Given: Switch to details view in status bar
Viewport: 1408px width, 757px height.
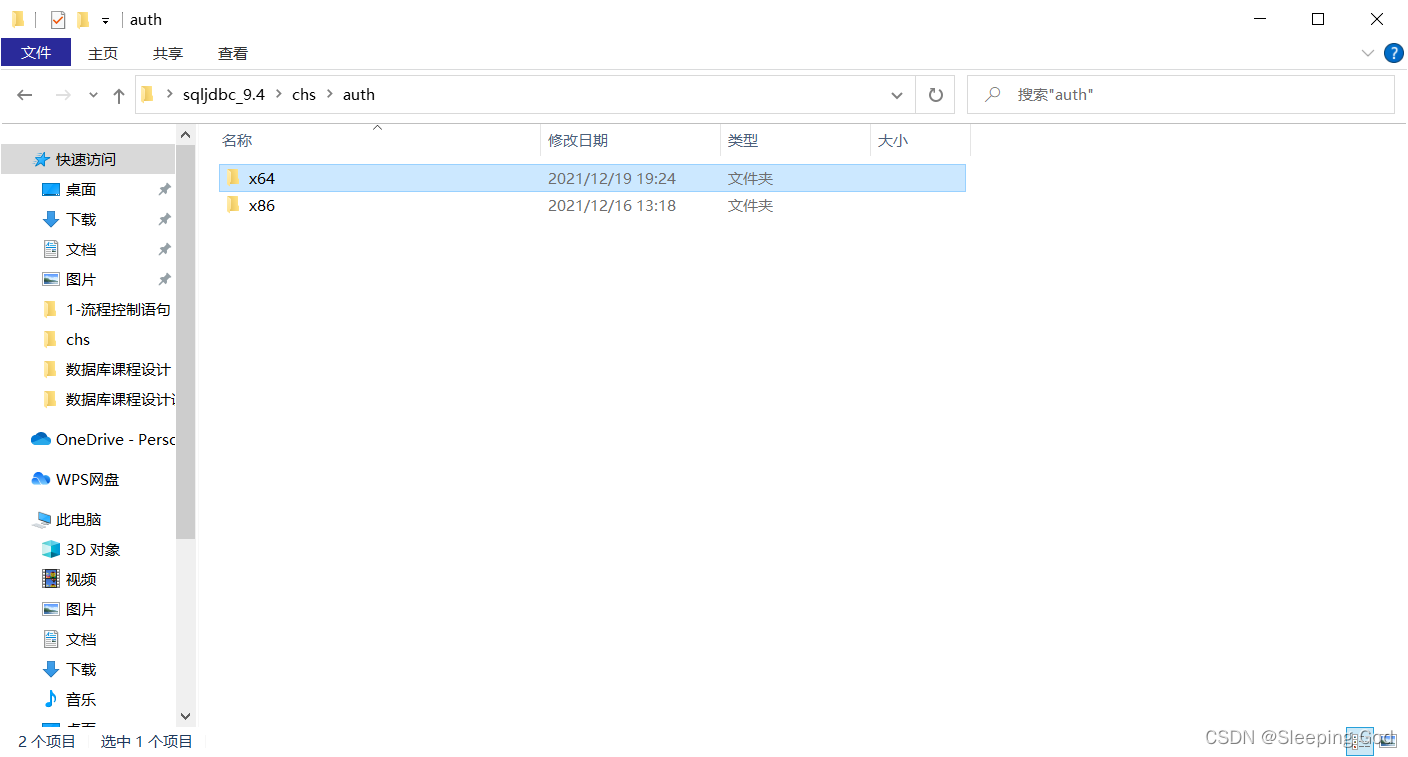Looking at the screenshot, I should pyautogui.click(x=1360, y=741).
